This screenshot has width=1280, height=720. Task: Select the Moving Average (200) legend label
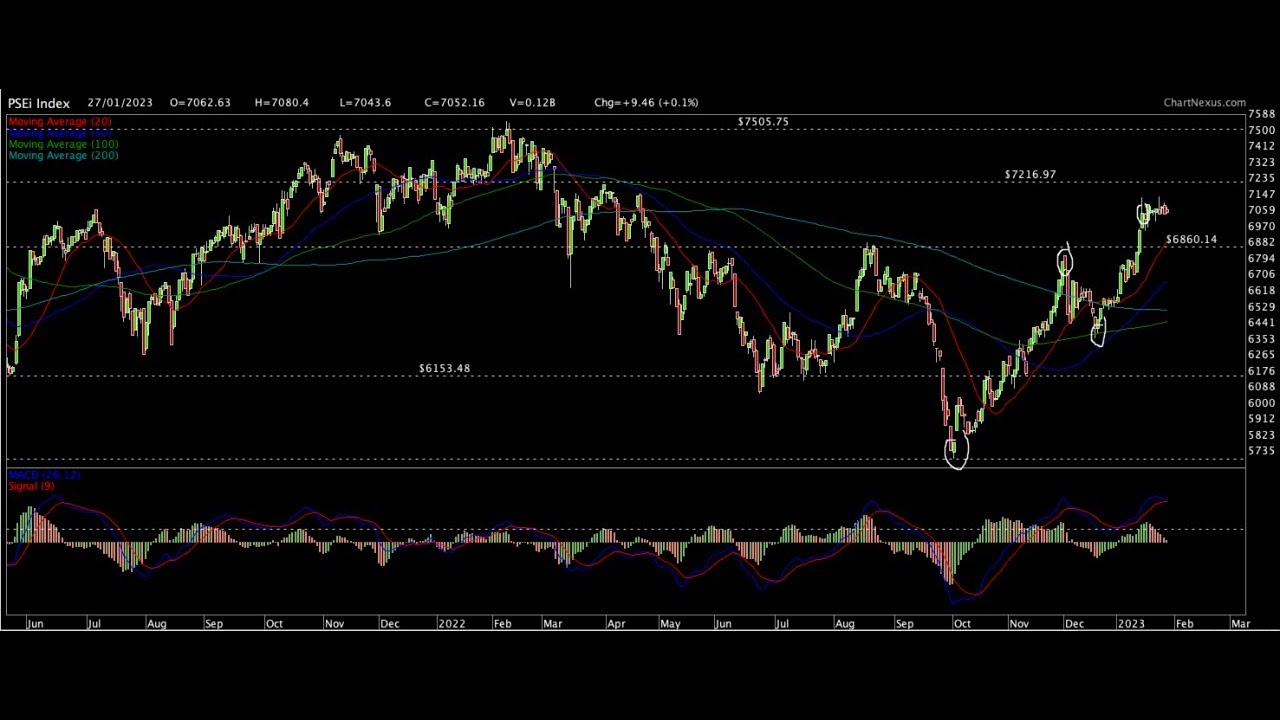[63, 155]
